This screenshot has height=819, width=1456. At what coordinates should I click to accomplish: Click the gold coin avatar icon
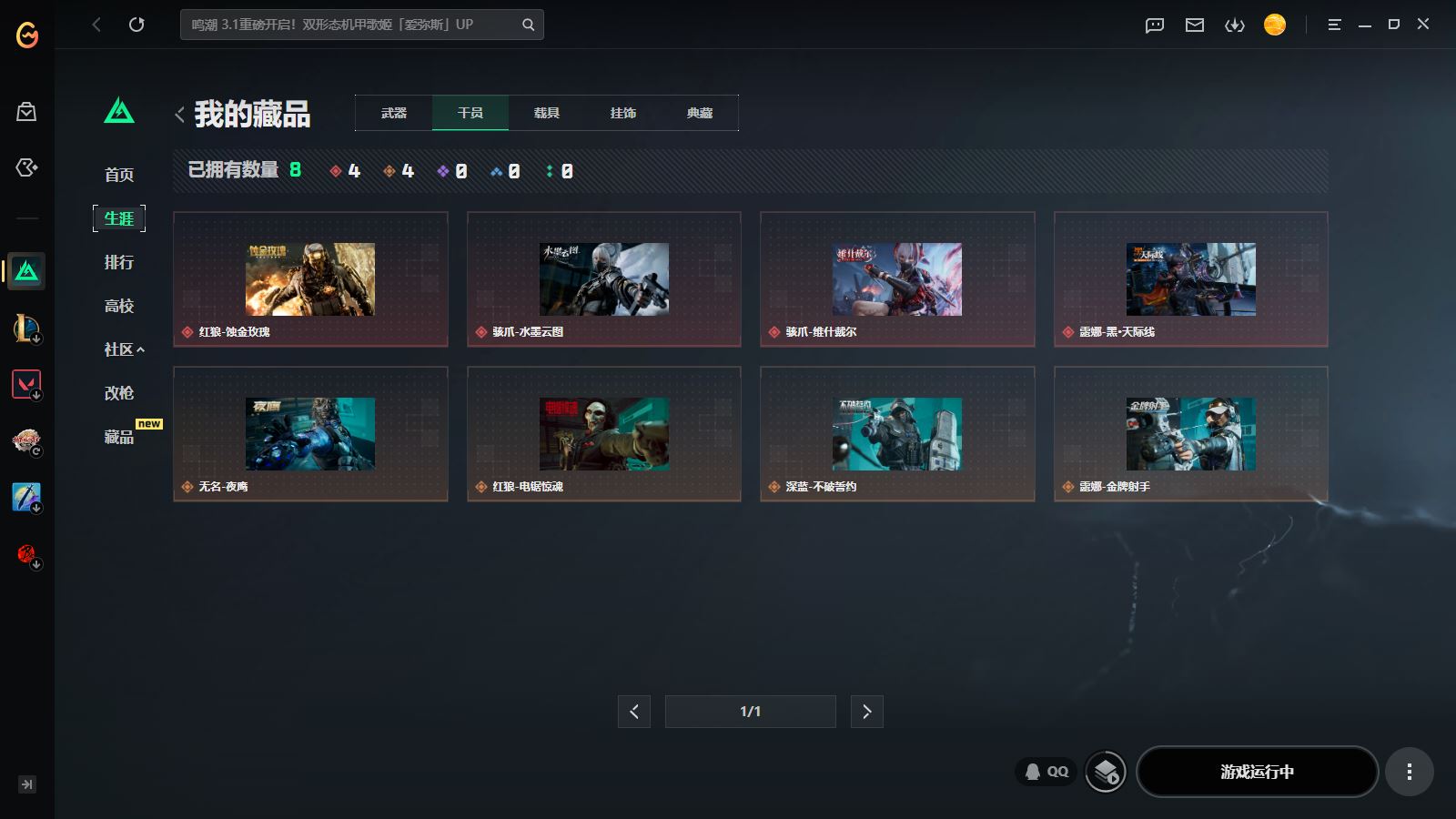[1275, 25]
